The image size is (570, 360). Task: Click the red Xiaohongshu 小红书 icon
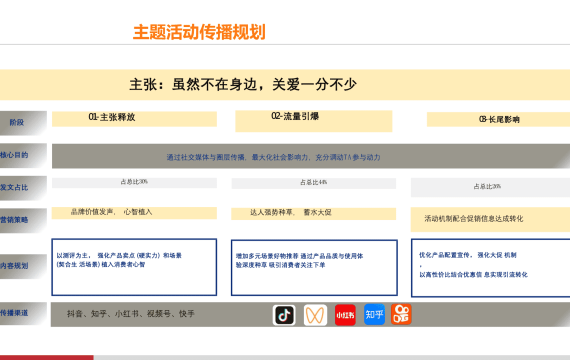(345, 315)
